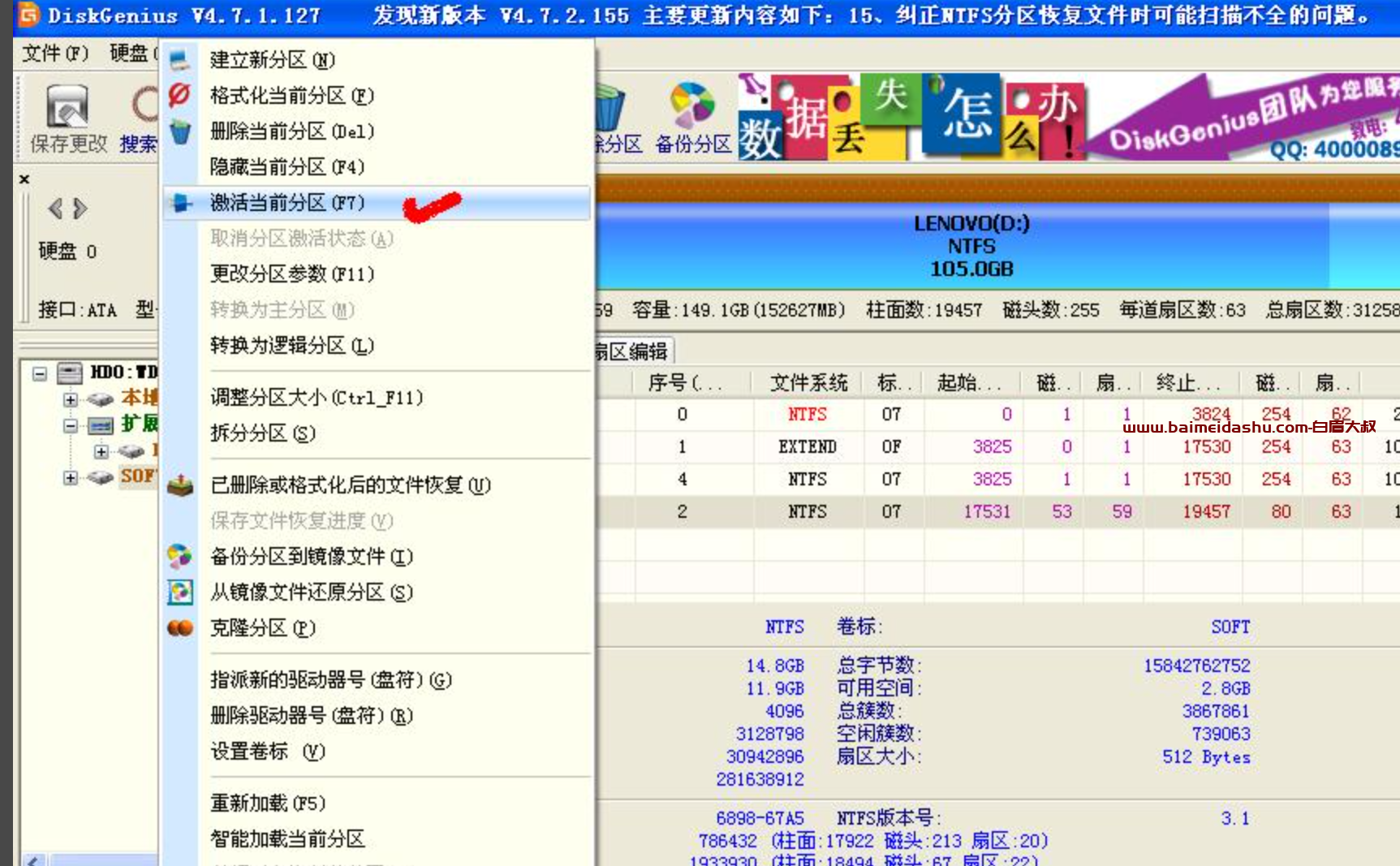Click the next disk right arrow

pos(80,209)
